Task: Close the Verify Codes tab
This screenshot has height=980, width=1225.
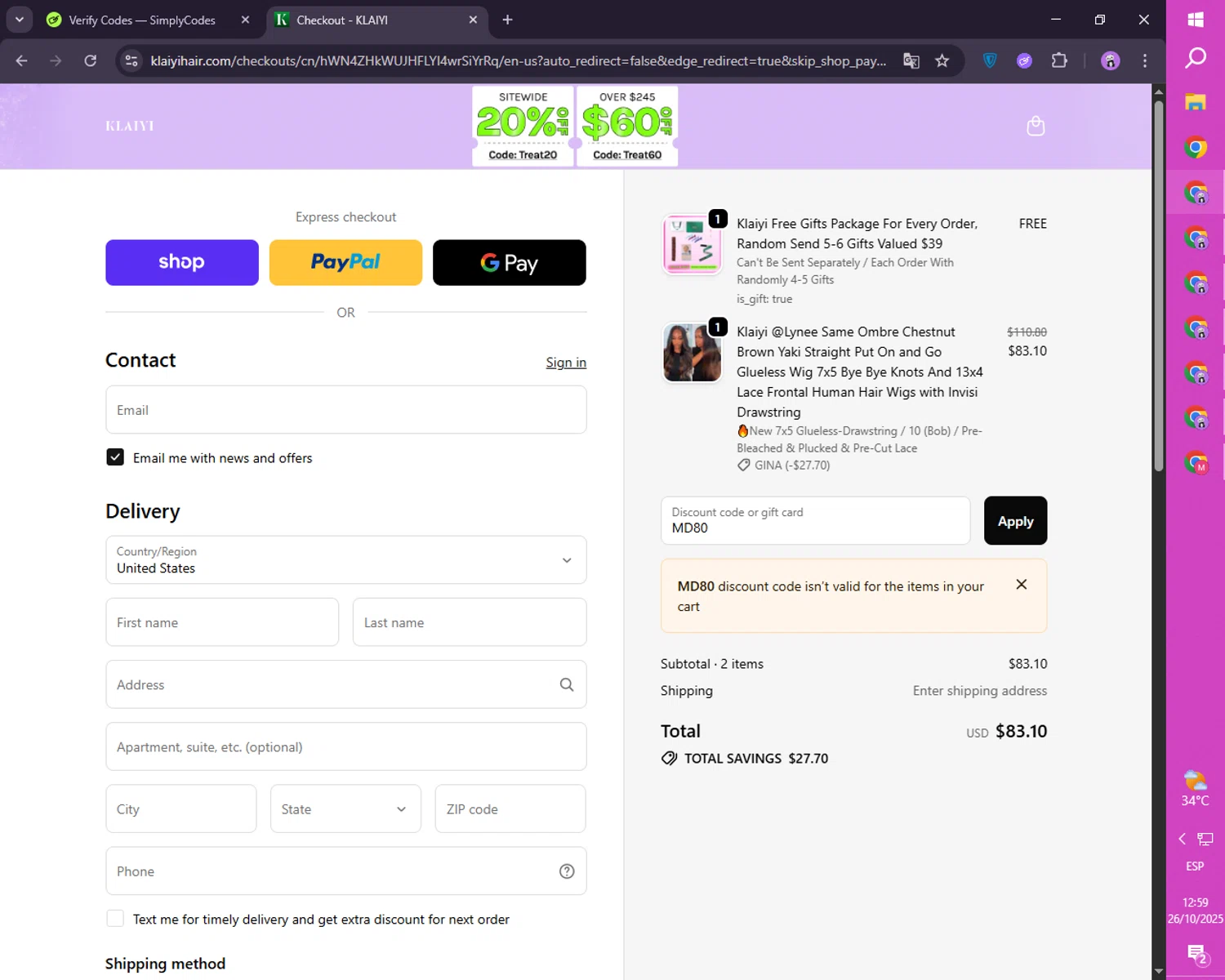Action: (245, 20)
